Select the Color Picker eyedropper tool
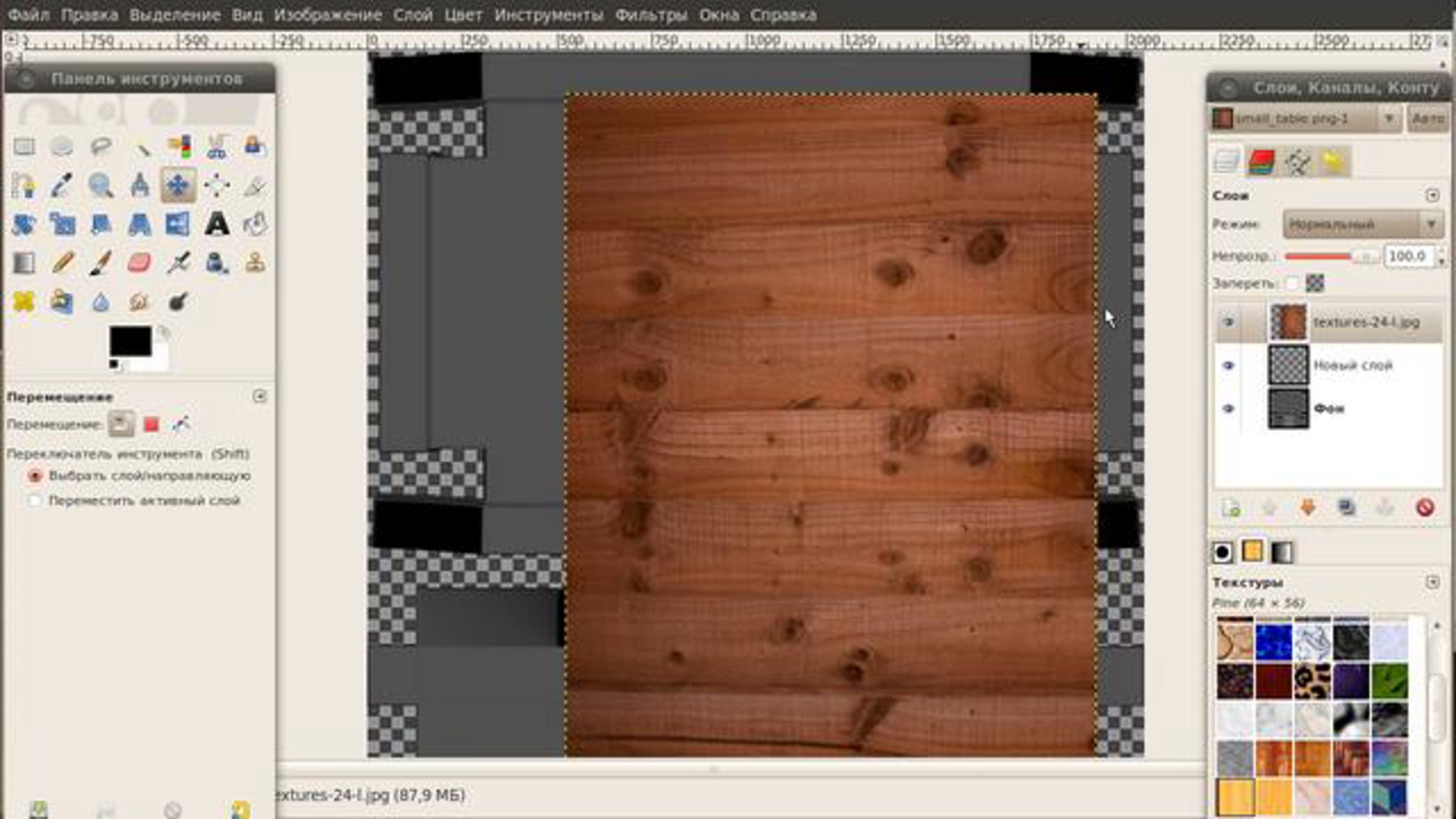Viewport: 1456px width, 819px height. point(62,186)
